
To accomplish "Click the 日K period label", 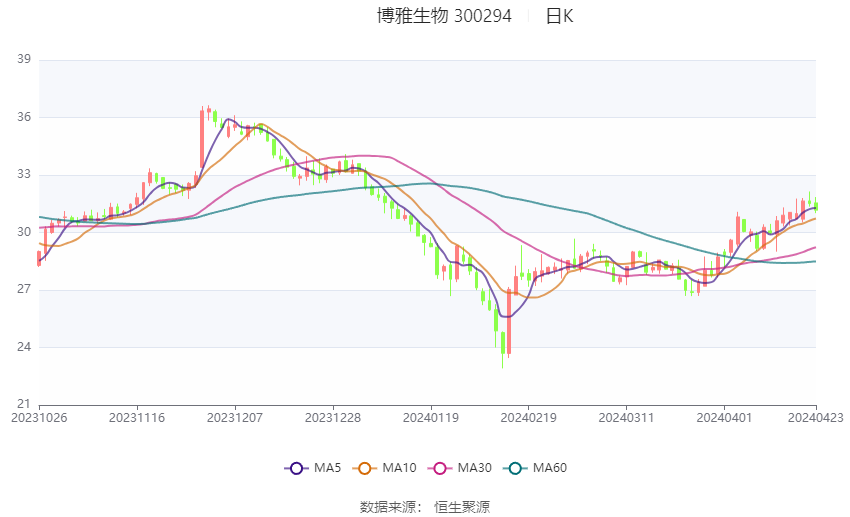I will [559, 16].
